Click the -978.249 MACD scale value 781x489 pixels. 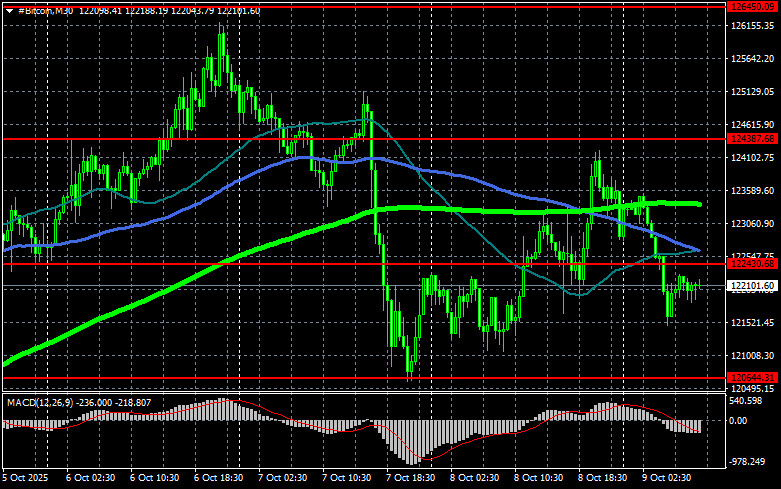(x=747, y=462)
